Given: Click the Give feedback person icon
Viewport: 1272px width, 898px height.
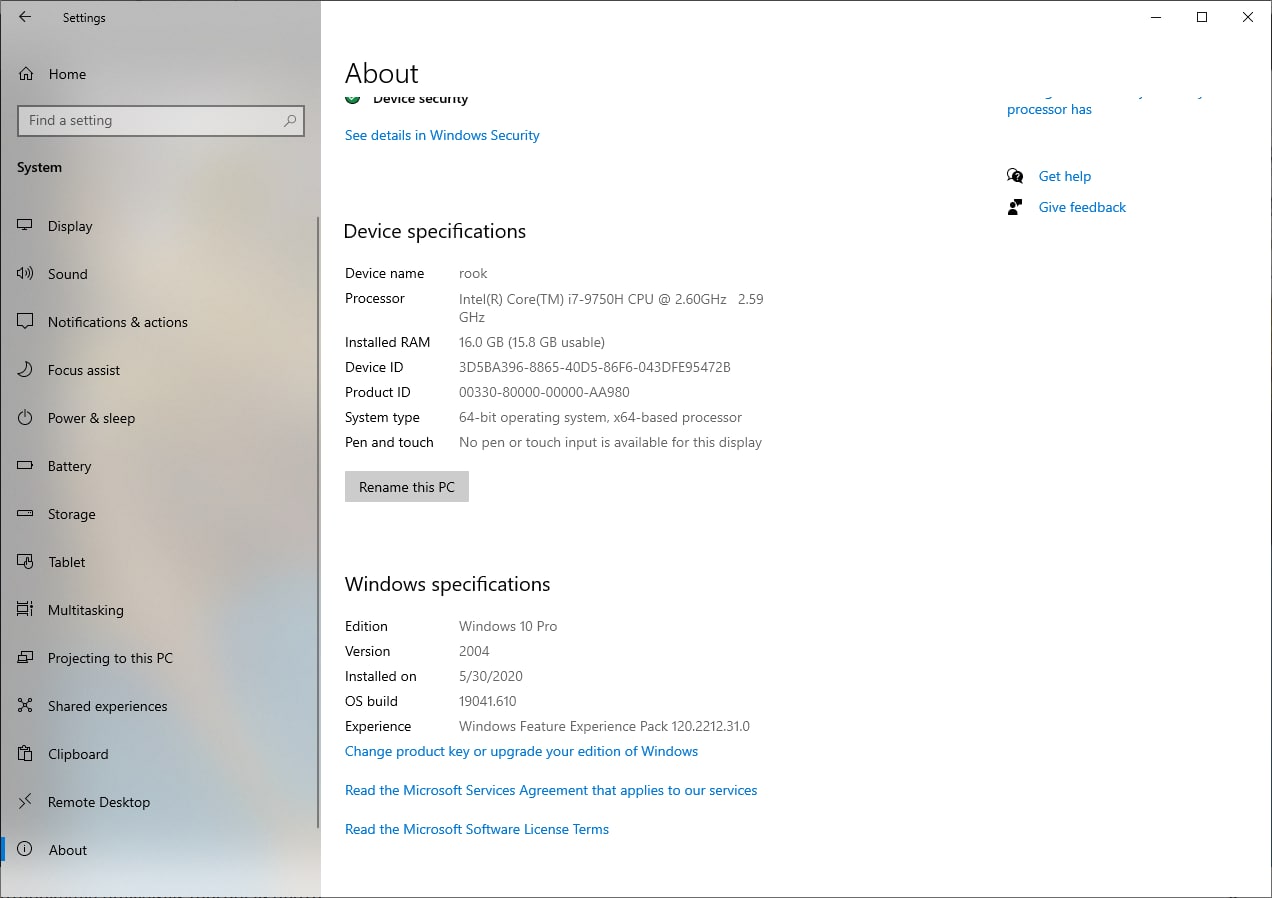Looking at the screenshot, I should [1015, 207].
